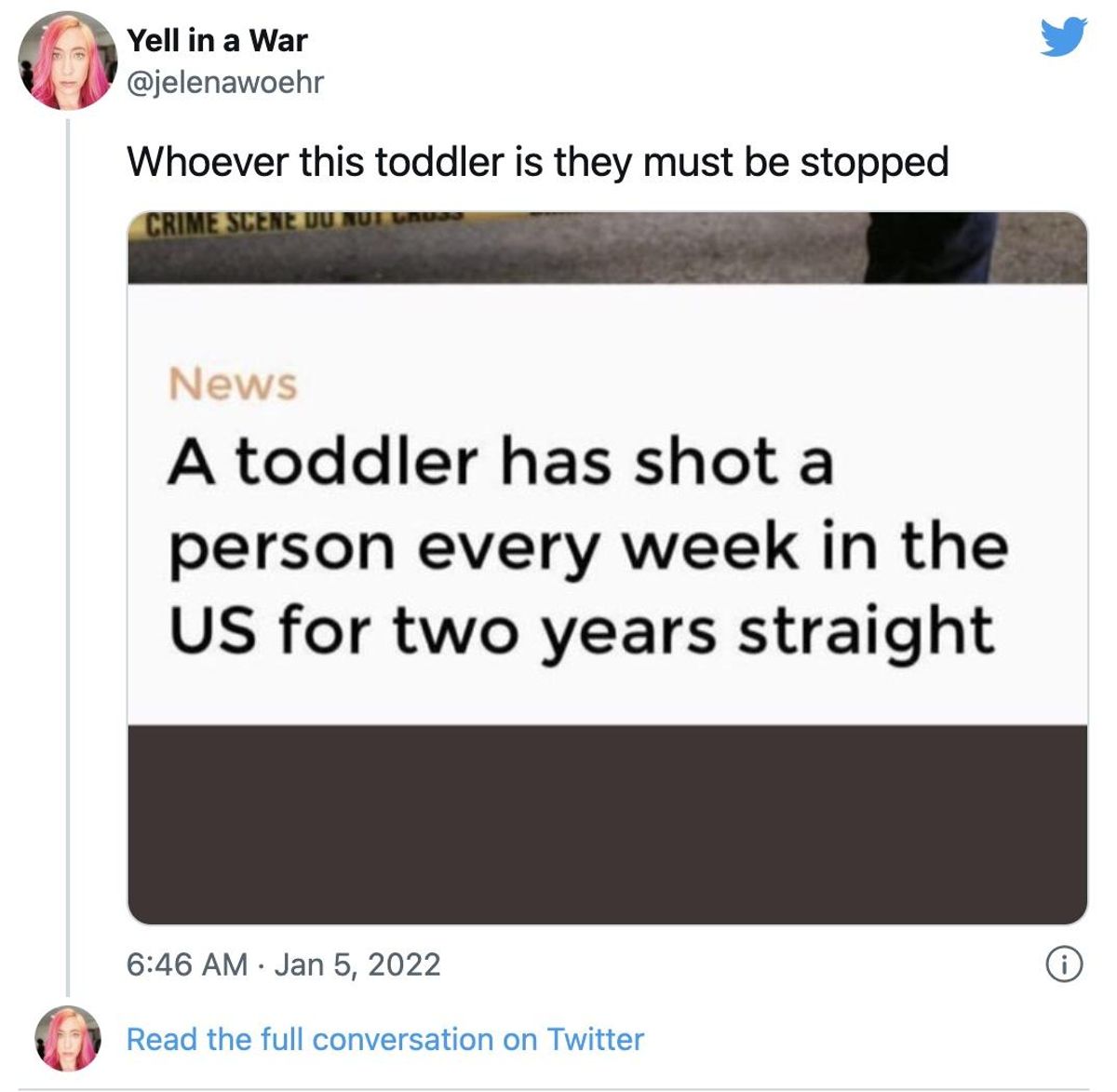Viewport: 1117px width, 1092px height.
Task: Click the '6:46 AM' tweet time
Action: 187,964
